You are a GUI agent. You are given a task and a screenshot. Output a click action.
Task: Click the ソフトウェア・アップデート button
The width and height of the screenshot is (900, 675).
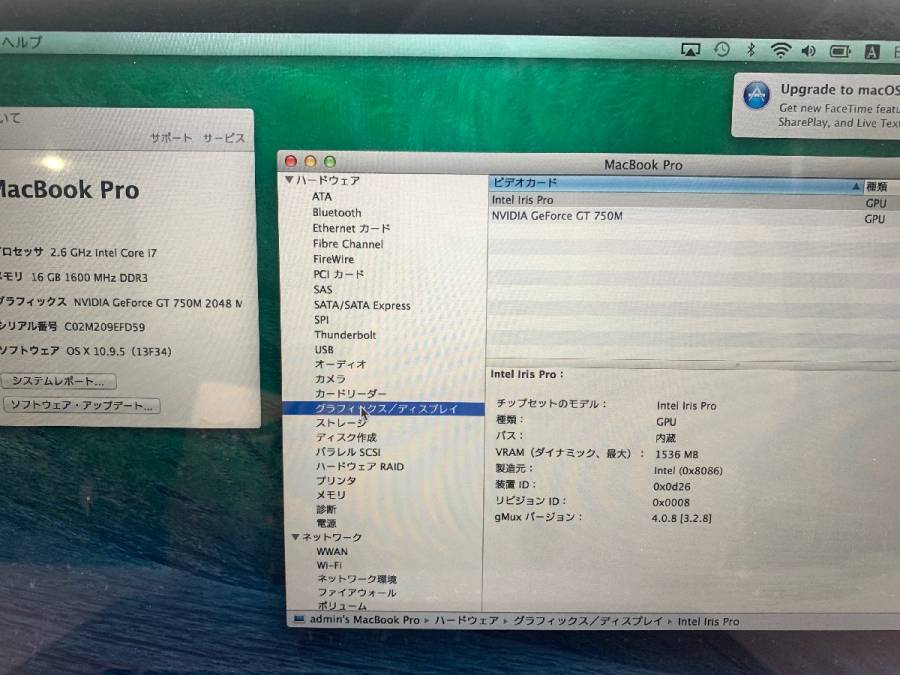click(x=81, y=406)
